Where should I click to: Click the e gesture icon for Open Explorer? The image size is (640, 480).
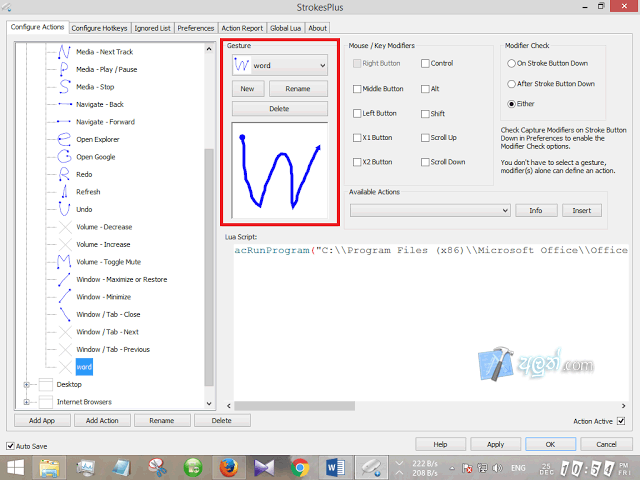(x=64, y=139)
